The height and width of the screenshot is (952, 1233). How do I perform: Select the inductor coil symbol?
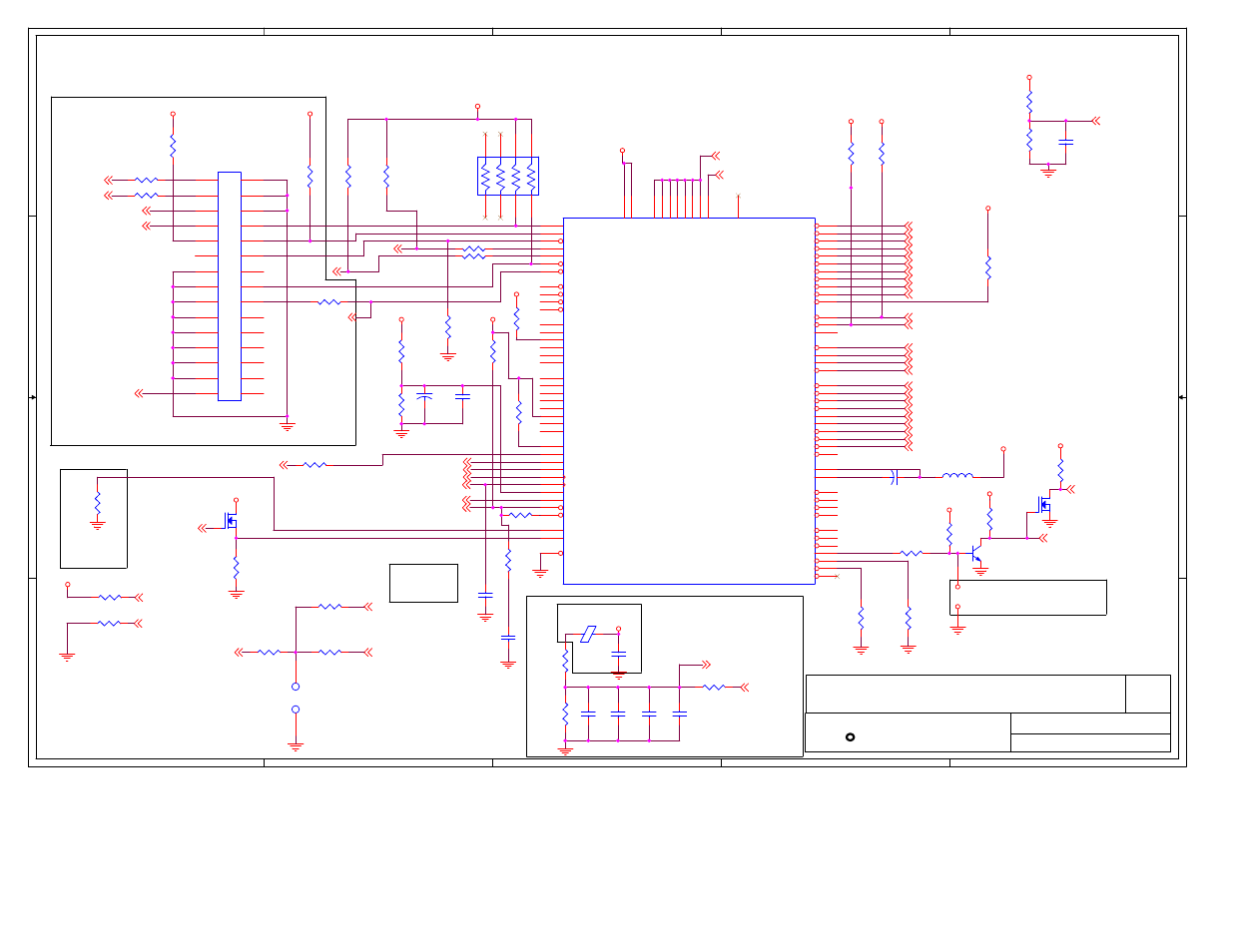point(956,476)
